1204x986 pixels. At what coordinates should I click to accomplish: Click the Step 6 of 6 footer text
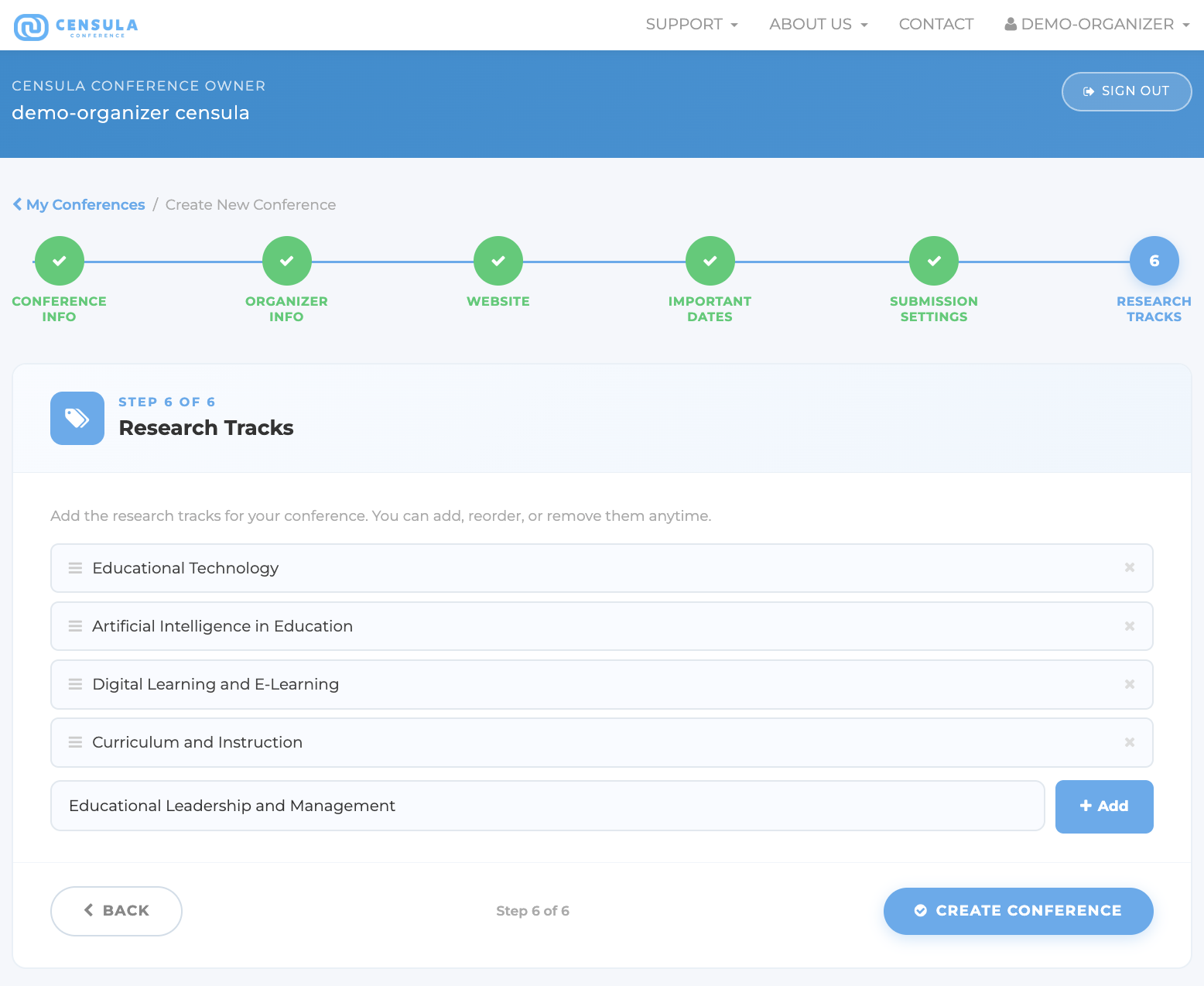tap(532, 911)
